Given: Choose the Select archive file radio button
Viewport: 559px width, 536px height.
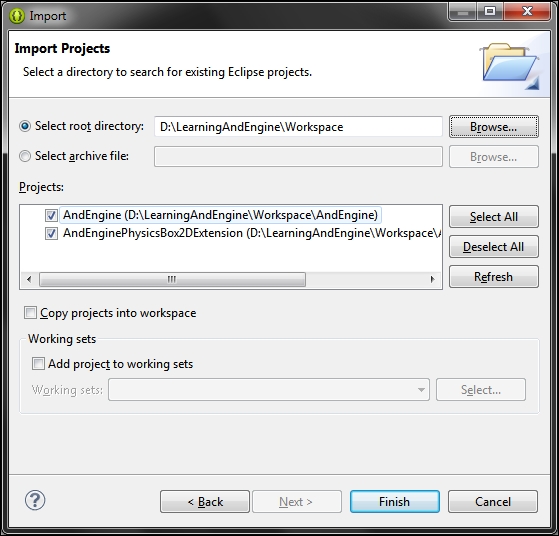Looking at the screenshot, I should (25, 156).
